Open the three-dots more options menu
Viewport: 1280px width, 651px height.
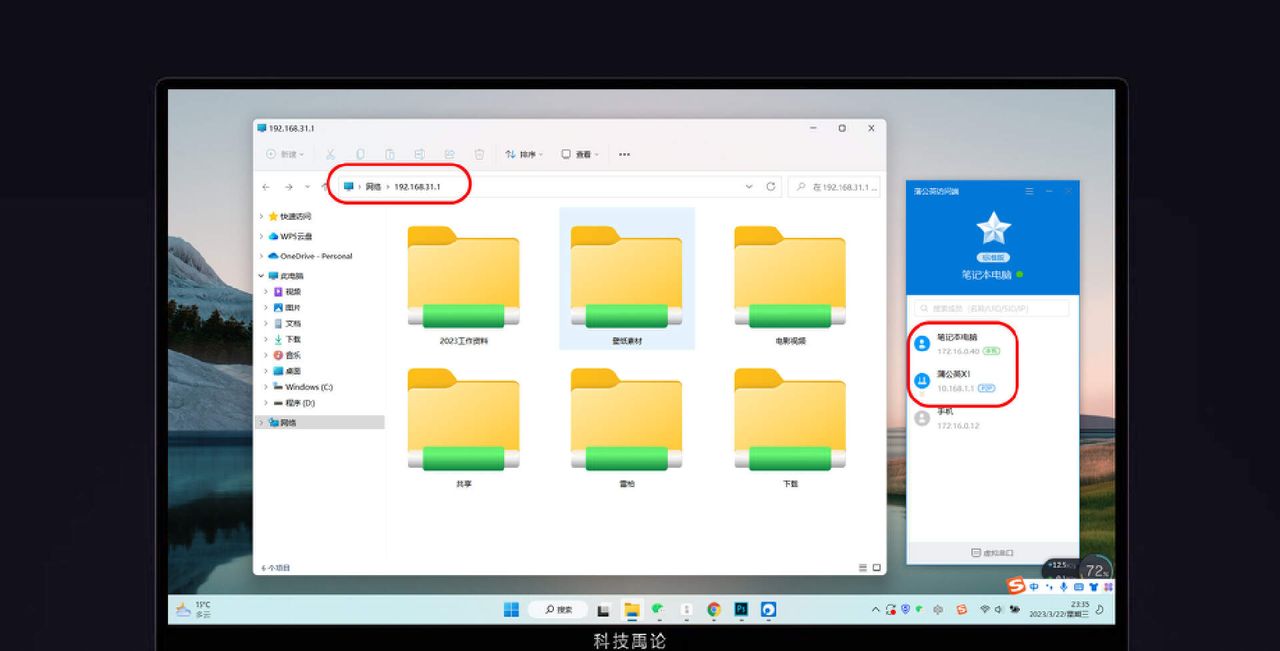[x=624, y=154]
